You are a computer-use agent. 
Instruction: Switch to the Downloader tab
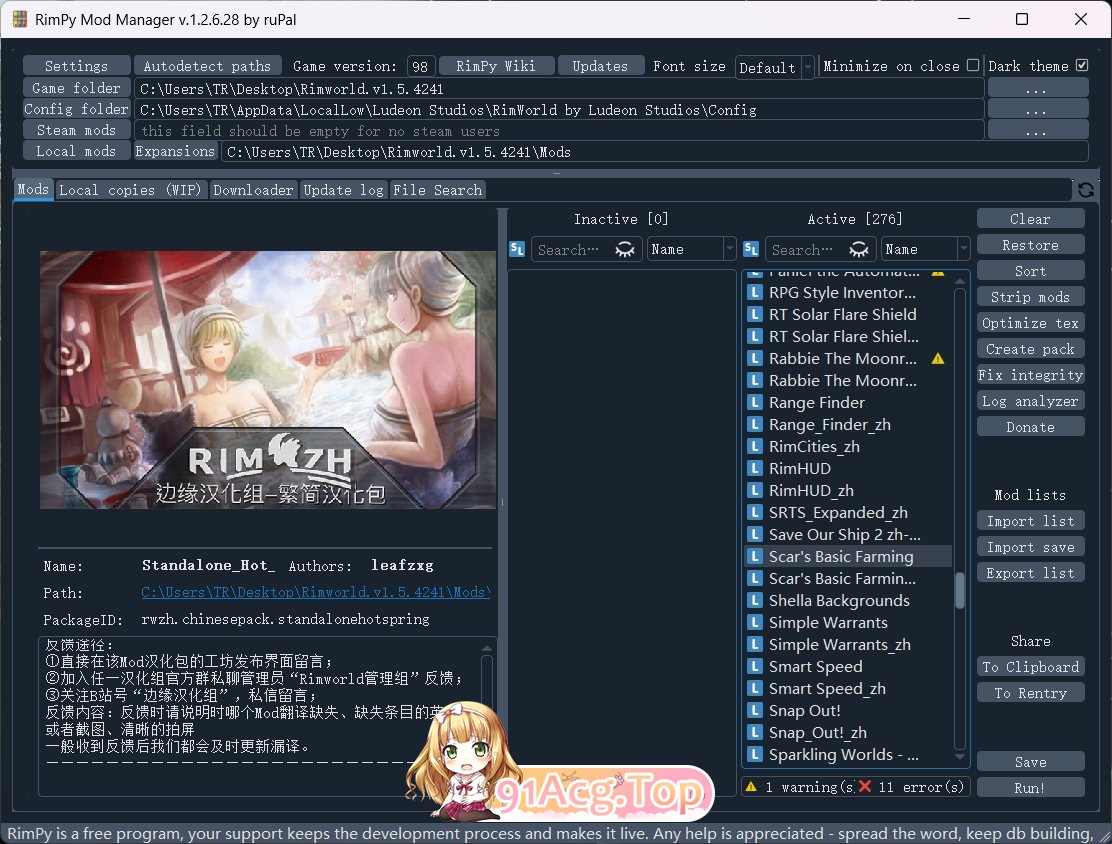click(x=254, y=190)
